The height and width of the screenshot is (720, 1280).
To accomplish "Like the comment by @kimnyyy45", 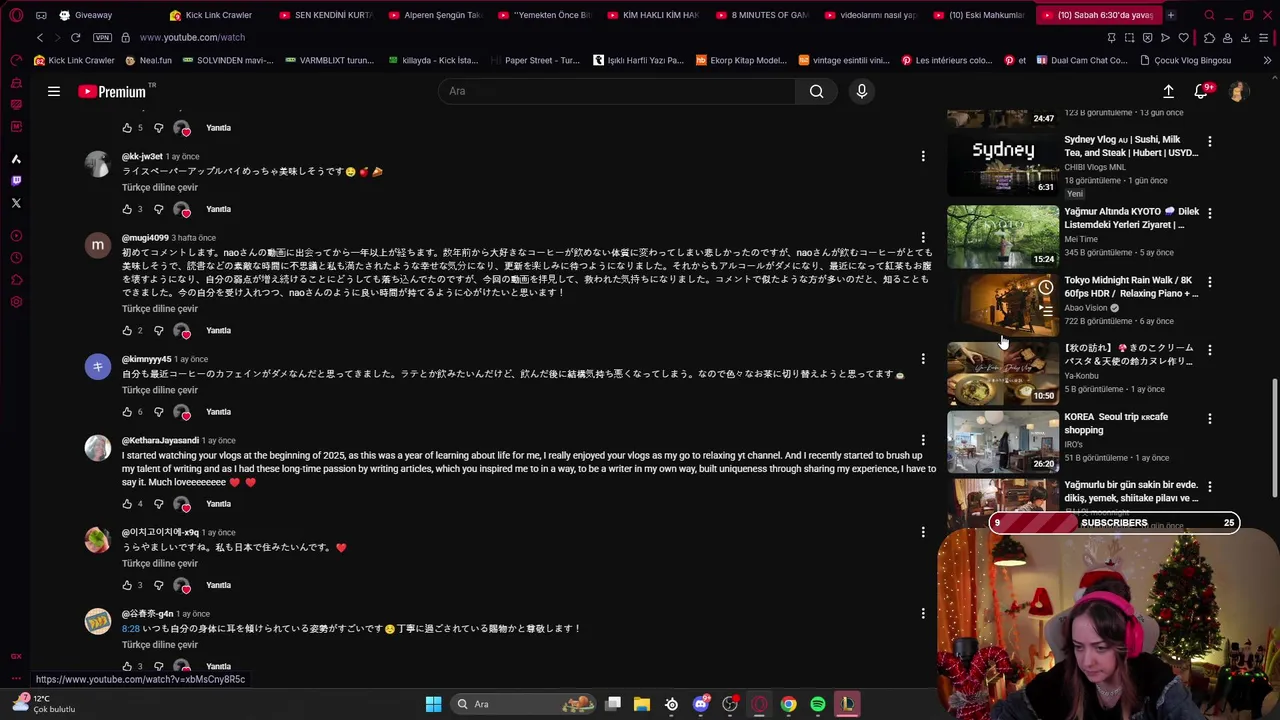I will click(x=127, y=412).
